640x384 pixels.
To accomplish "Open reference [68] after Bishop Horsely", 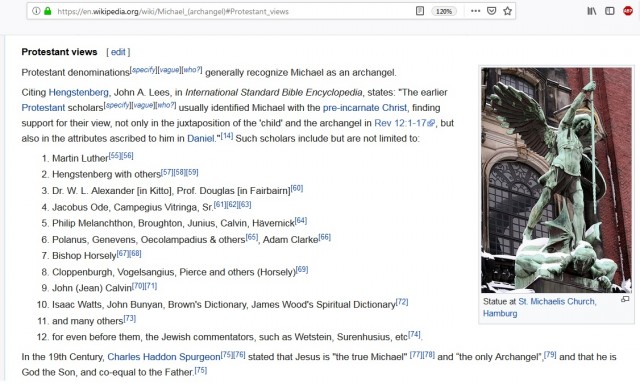I will [136, 253].
